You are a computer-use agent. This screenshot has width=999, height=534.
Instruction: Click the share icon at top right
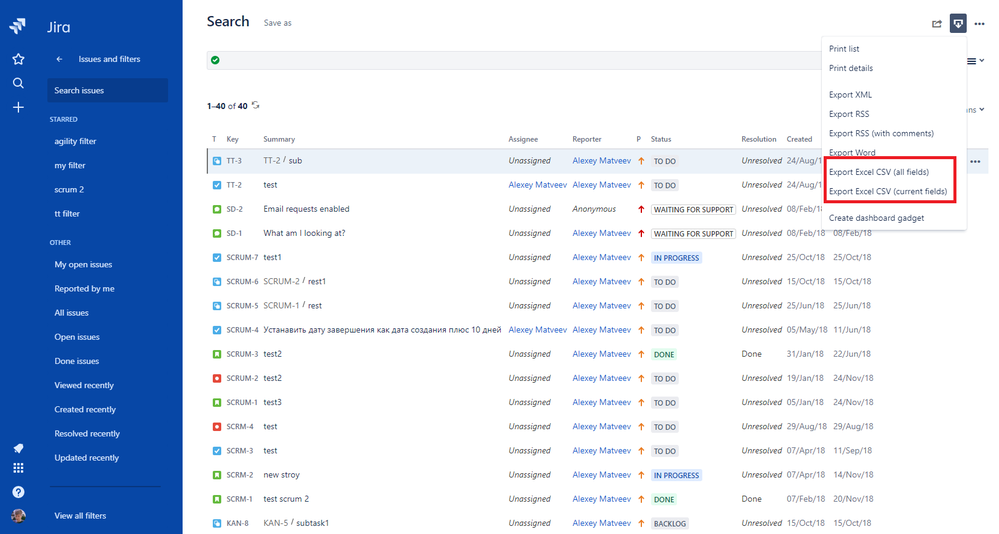tap(937, 23)
